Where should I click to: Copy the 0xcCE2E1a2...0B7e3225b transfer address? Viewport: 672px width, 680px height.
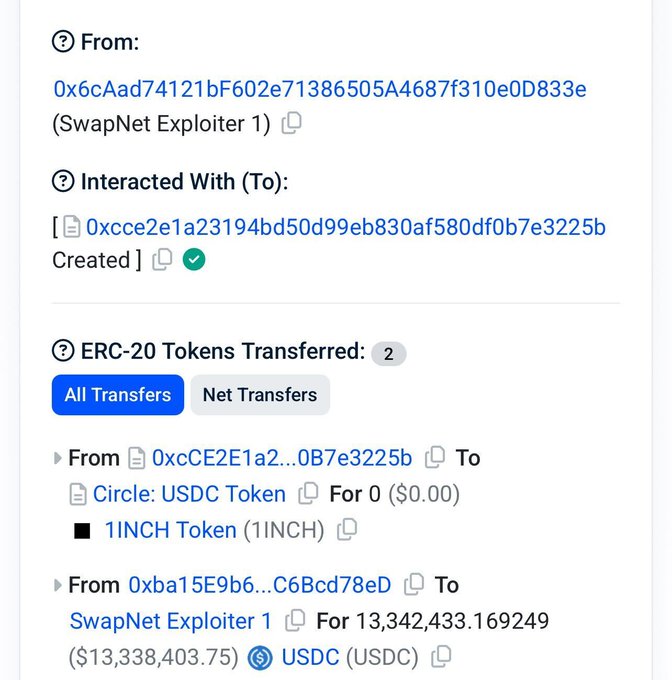click(435, 458)
